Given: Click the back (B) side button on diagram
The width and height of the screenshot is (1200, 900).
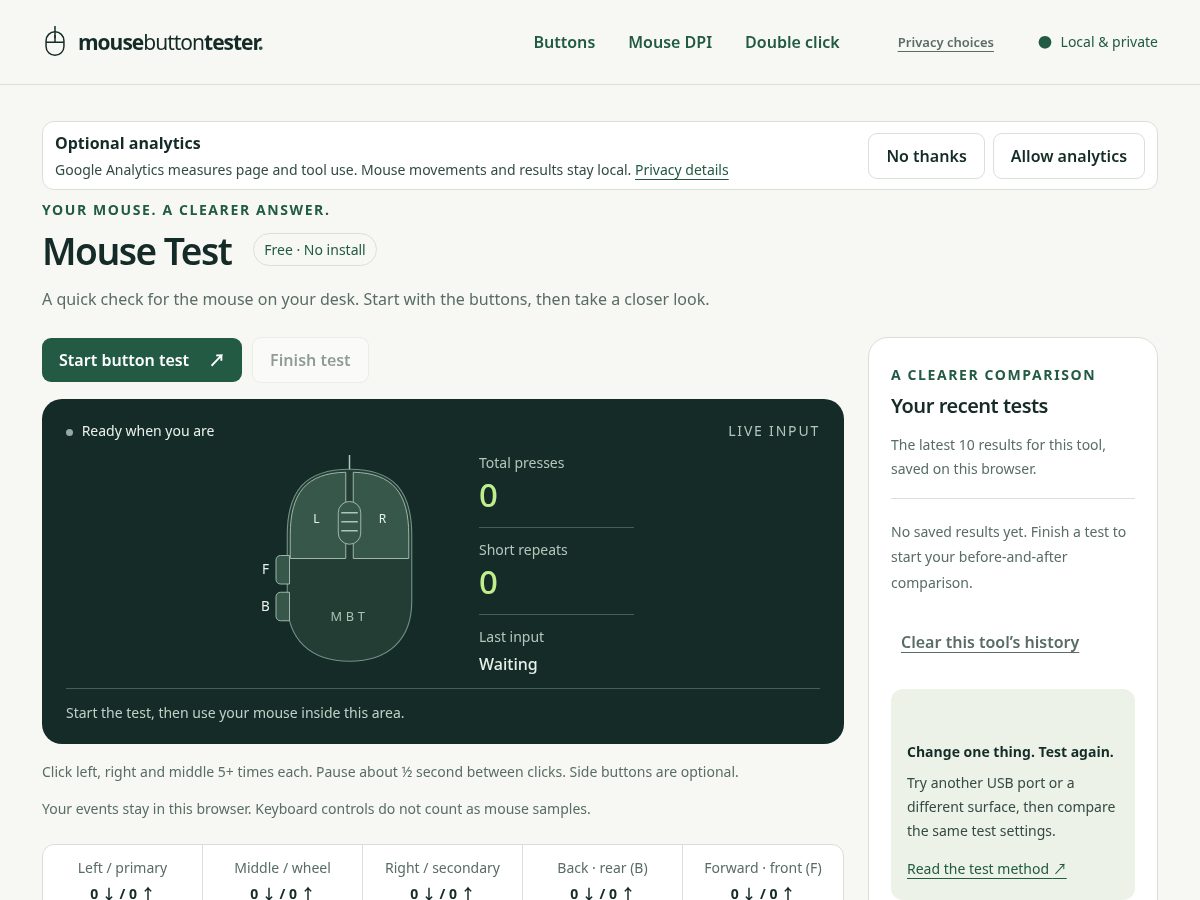Looking at the screenshot, I should click(282, 606).
